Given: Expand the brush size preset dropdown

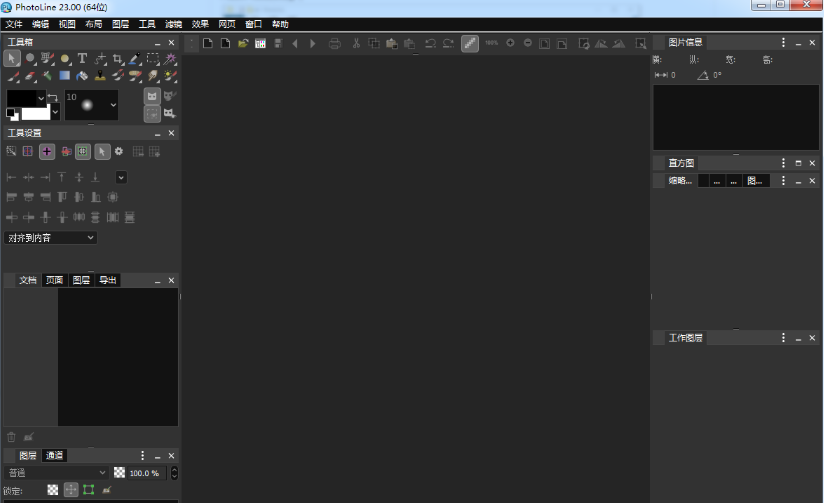Looking at the screenshot, I should point(113,105).
